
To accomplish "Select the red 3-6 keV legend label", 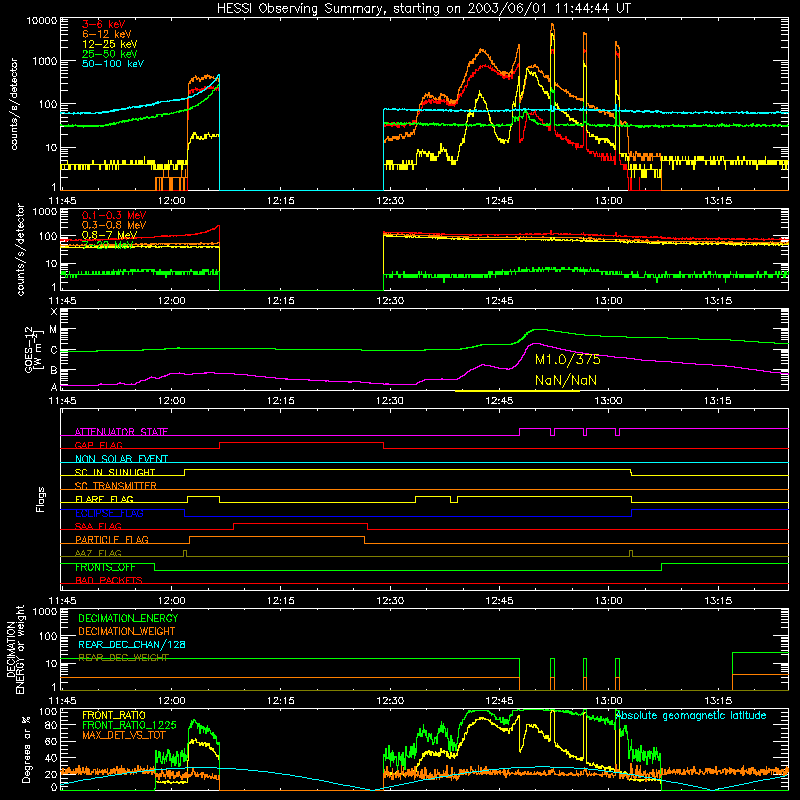I will click(104, 24).
